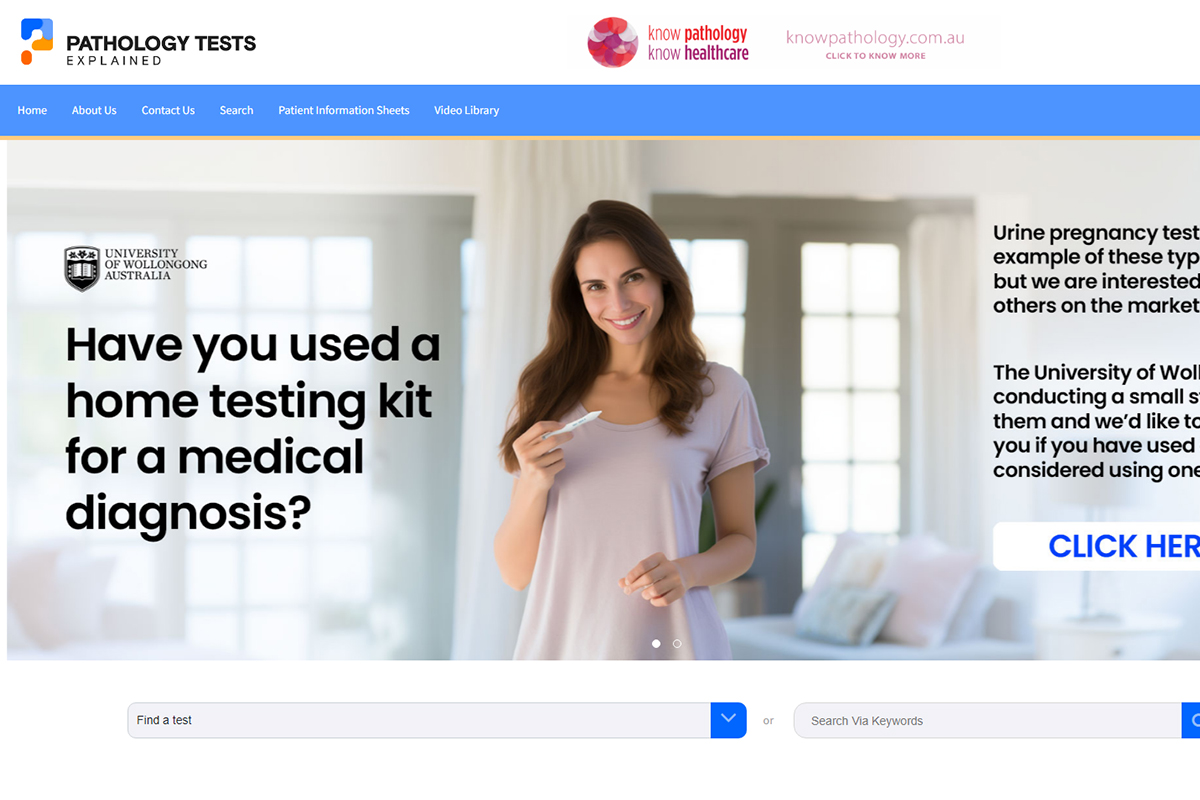Screen dimensions: 1200x800
Task: Switch to the second carousel slide dot
Action: 677,644
